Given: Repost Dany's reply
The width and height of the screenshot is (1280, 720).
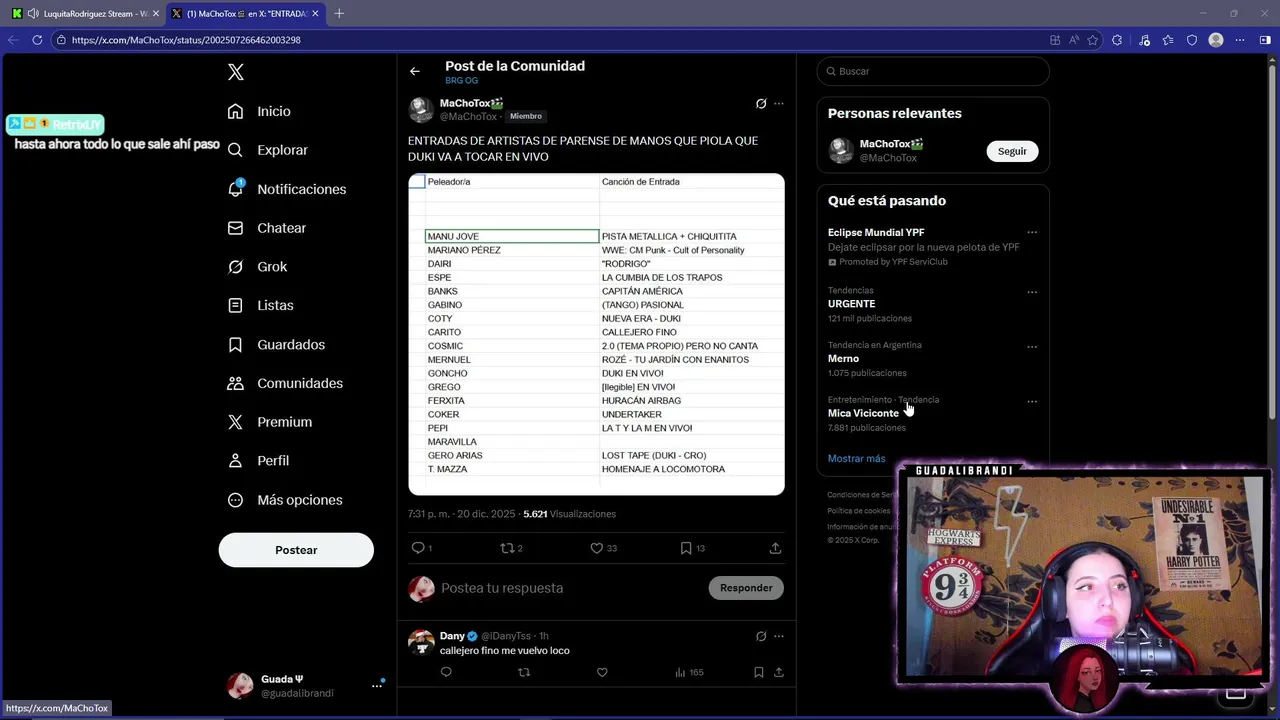Looking at the screenshot, I should click(524, 672).
